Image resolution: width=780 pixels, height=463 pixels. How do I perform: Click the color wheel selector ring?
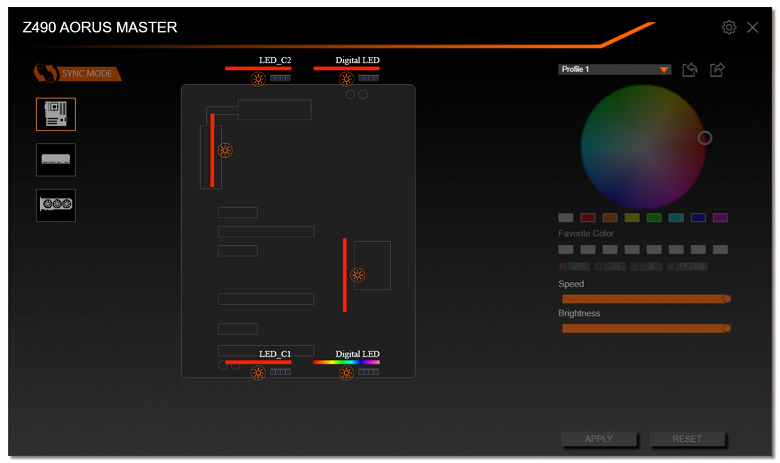click(x=704, y=138)
